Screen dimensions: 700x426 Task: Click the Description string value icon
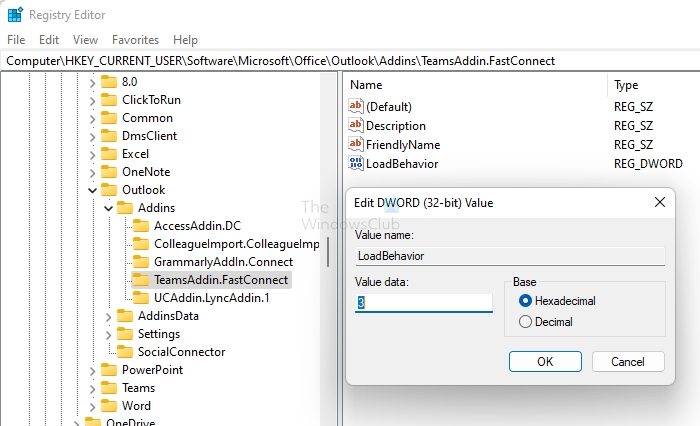point(356,126)
